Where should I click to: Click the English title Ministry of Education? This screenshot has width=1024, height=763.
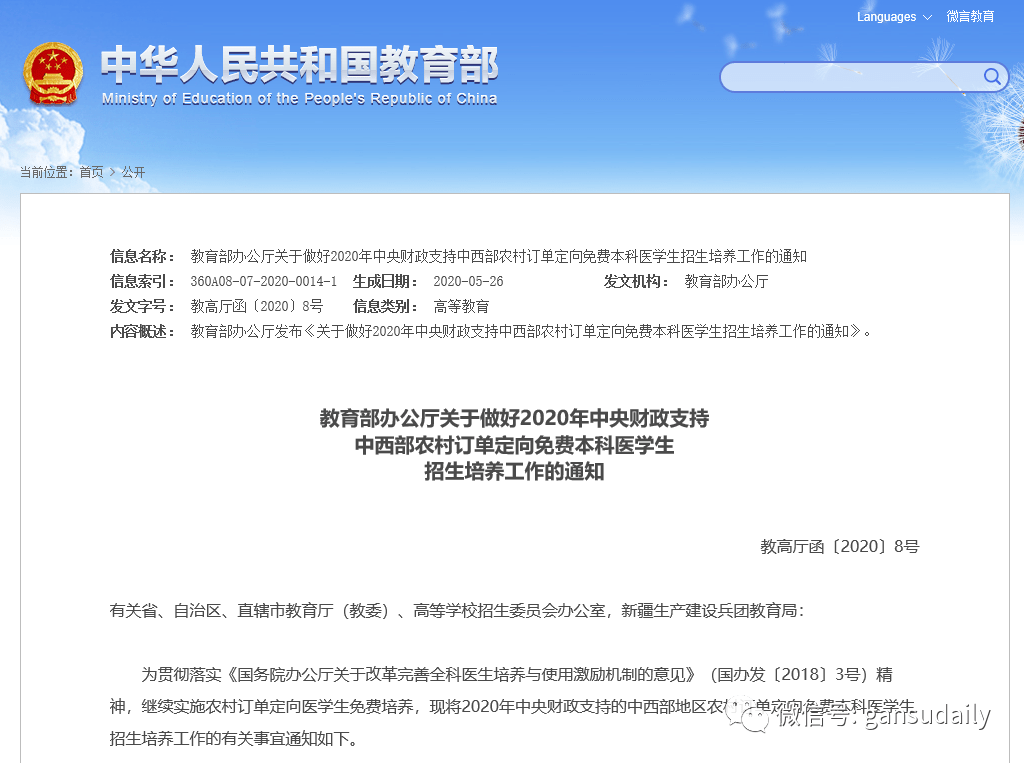[299, 99]
